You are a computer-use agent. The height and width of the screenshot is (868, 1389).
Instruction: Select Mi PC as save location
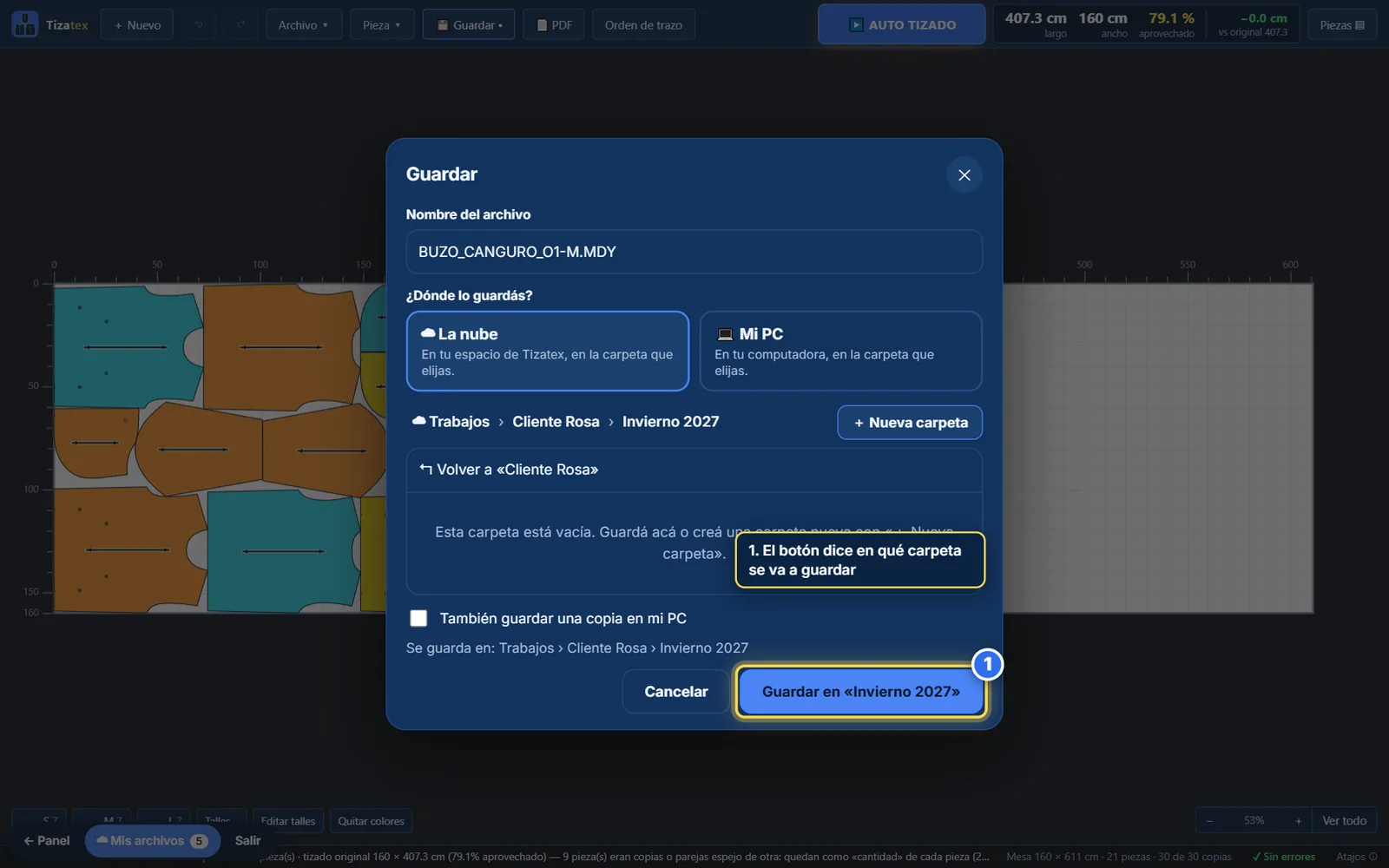tap(840, 351)
